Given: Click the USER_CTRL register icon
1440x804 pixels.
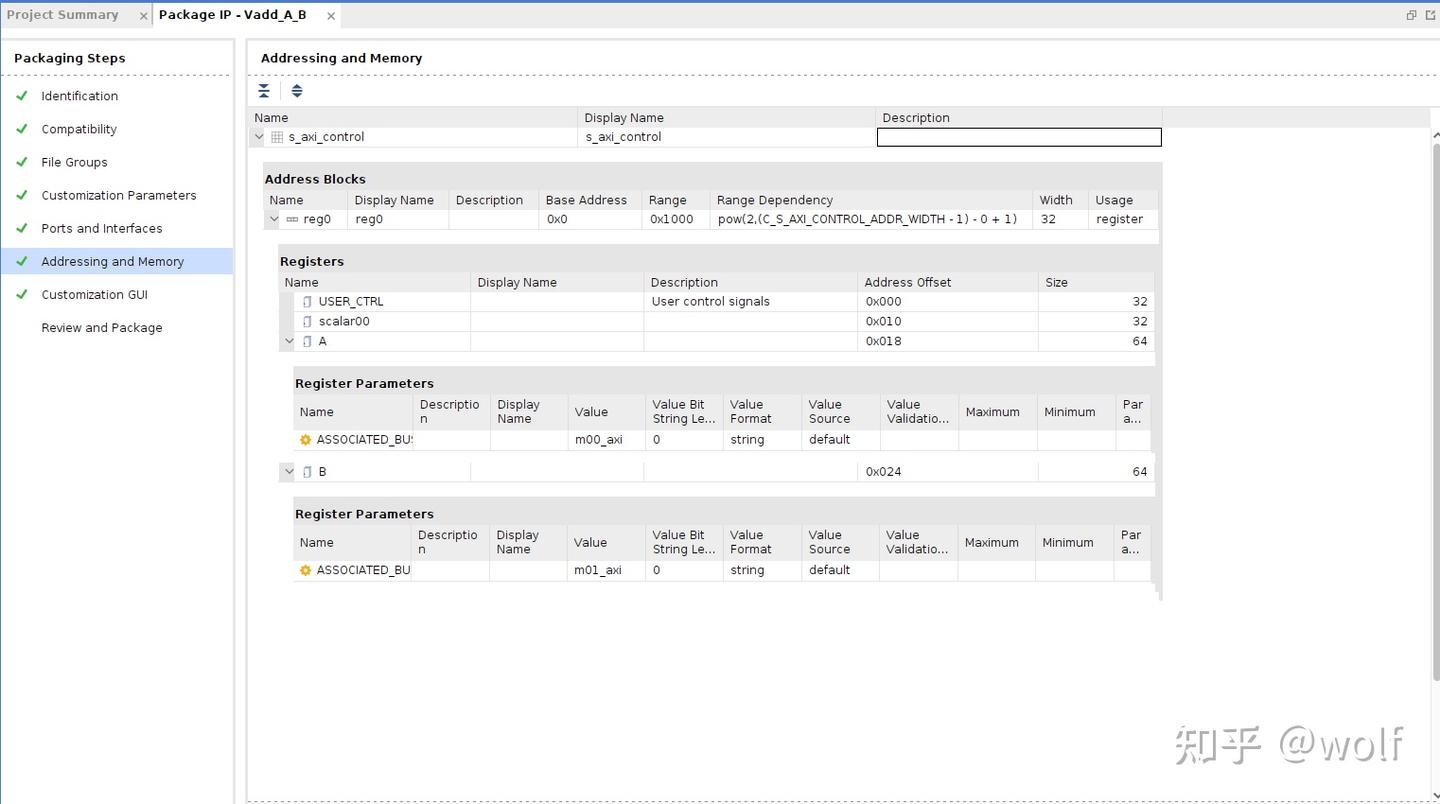Looking at the screenshot, I should tap(308, 301).
